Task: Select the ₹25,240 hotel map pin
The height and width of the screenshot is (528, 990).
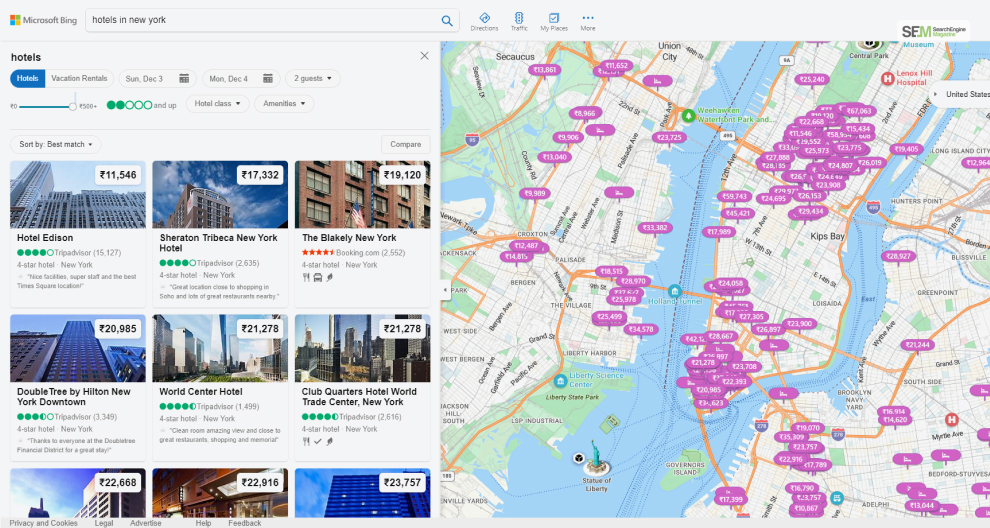Action: [812, 80]
